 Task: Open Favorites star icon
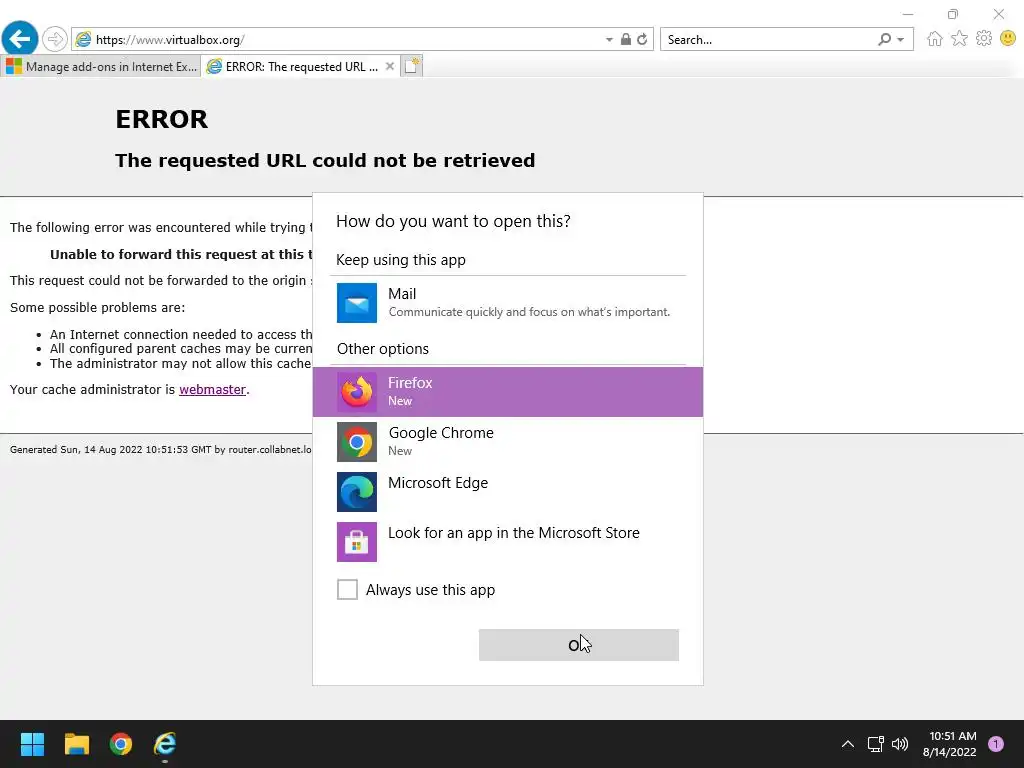(959, 39)
